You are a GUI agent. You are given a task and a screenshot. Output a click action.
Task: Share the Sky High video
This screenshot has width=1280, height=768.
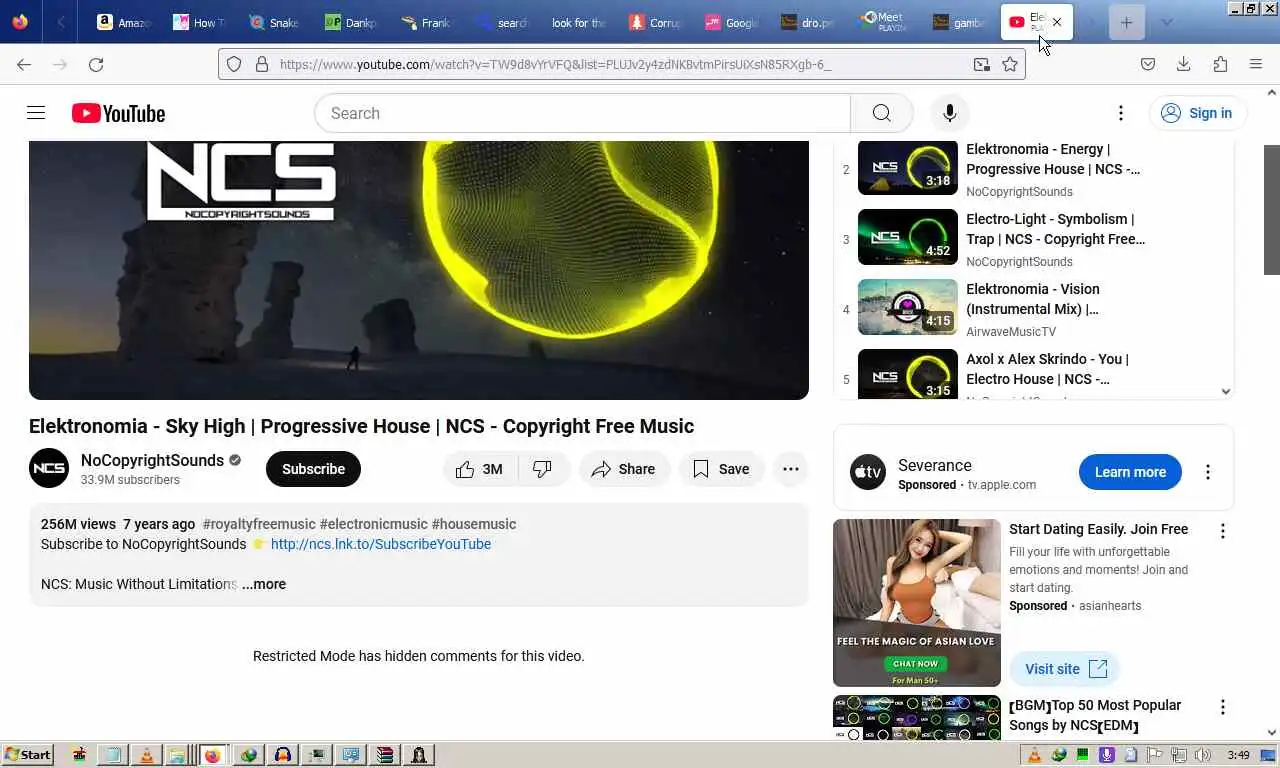click(623, 469)
